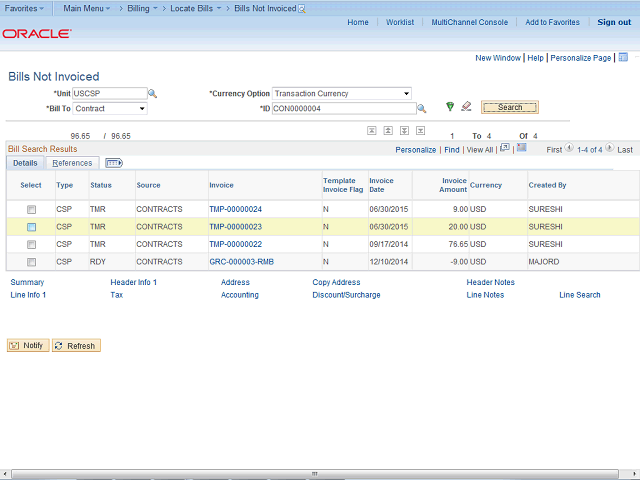Open invoice link TMP-00000023
640x480 pixels.
[x=235, y=227]
